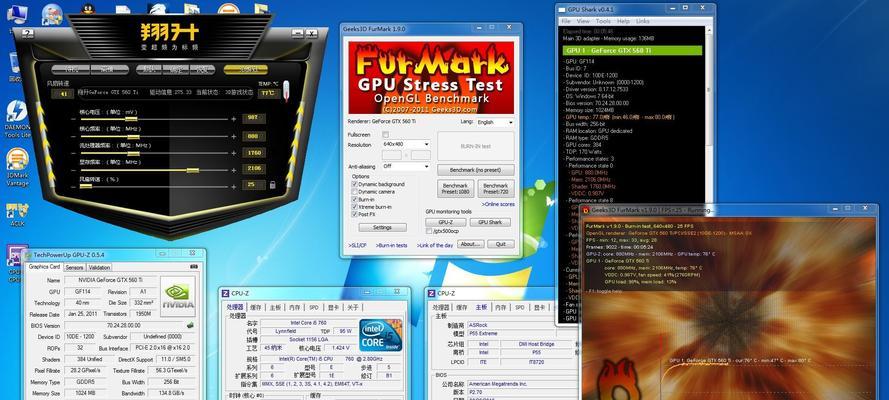Open the Links menu in GPU Shark
889x400 pixels.
click(x=643, y=21)
